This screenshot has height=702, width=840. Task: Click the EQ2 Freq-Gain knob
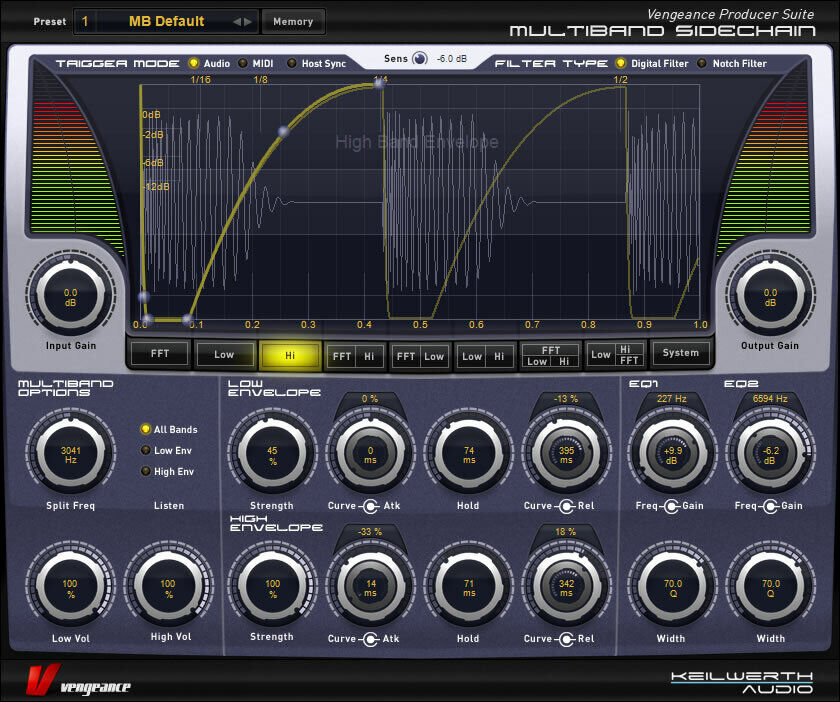point(770,454)
